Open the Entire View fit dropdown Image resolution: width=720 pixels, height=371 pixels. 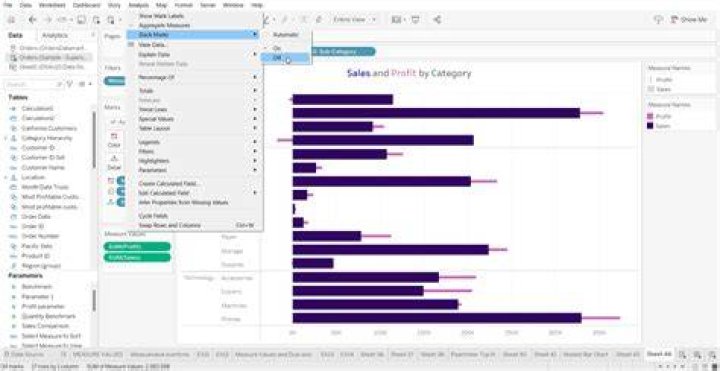pos(355,20)
